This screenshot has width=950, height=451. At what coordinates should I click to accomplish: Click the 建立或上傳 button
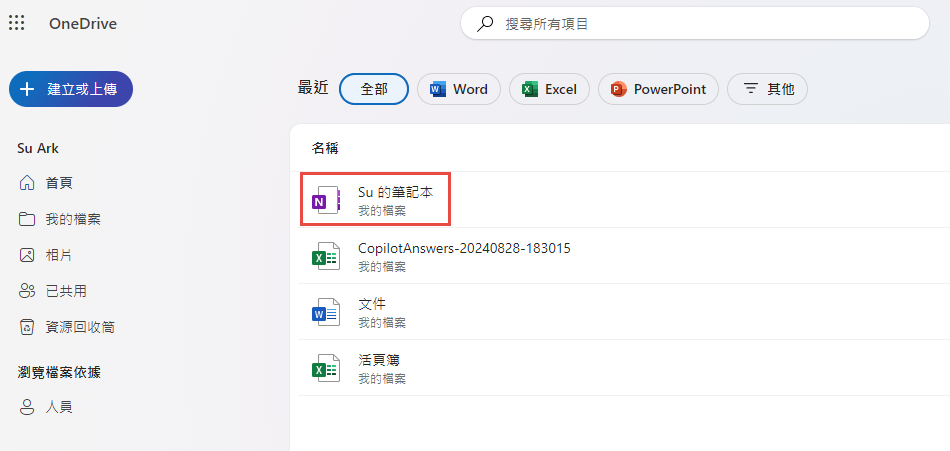pos(71,89)
